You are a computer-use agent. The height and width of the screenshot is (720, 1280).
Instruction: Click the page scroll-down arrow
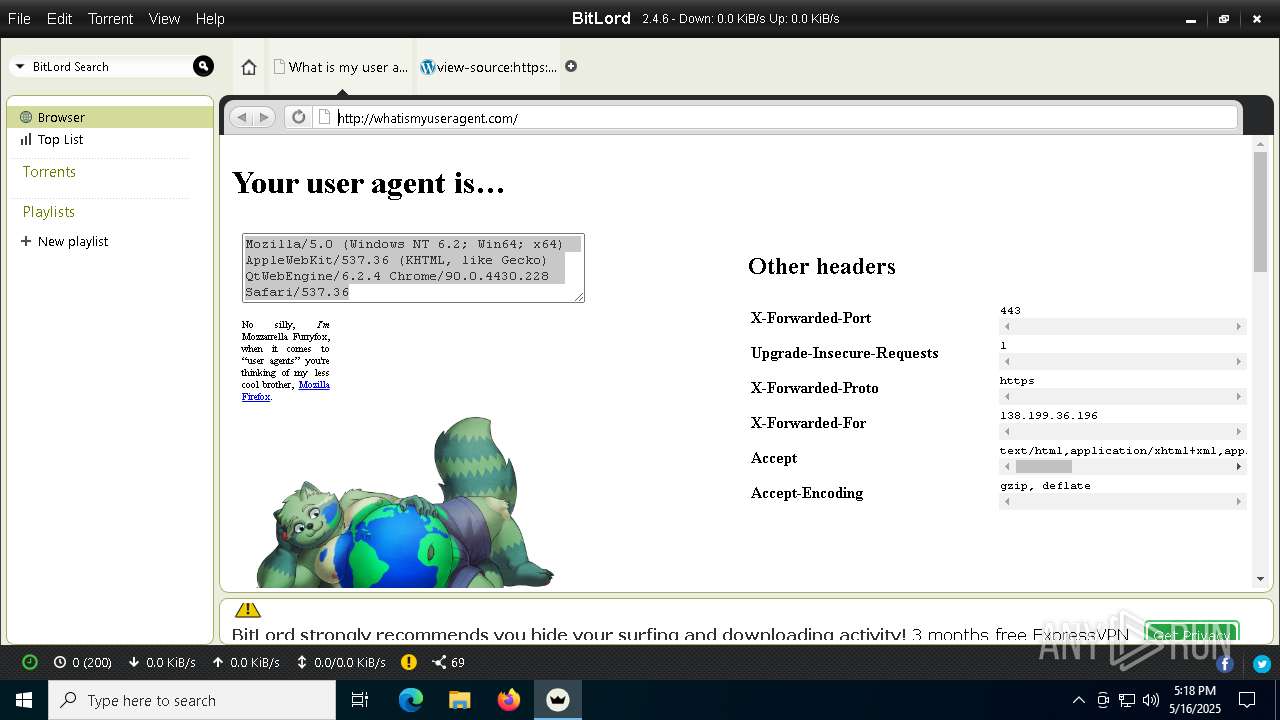(x=1260, y=579)
